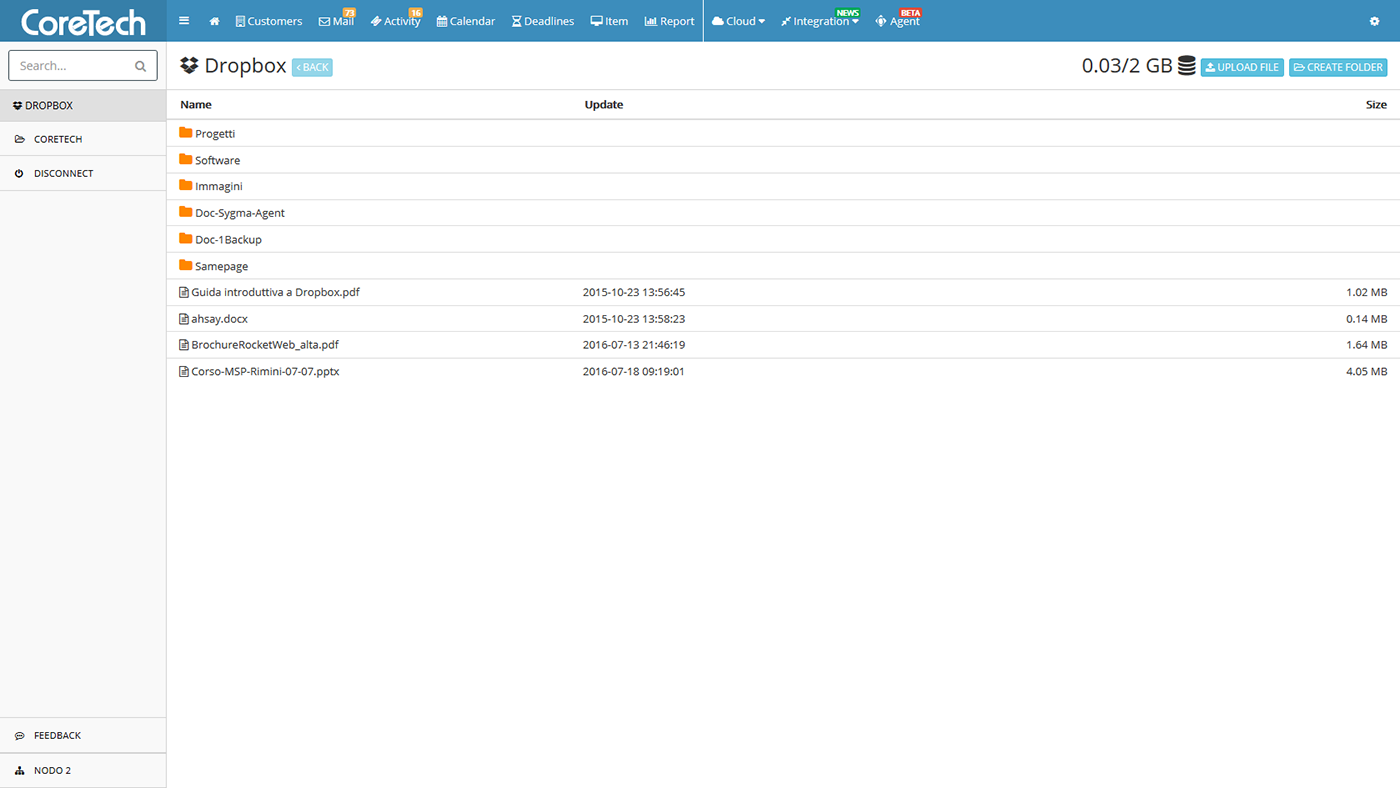Open the Immagini folder name
The height and width of the screenshot is (788, 1400).
coord(219,187)
